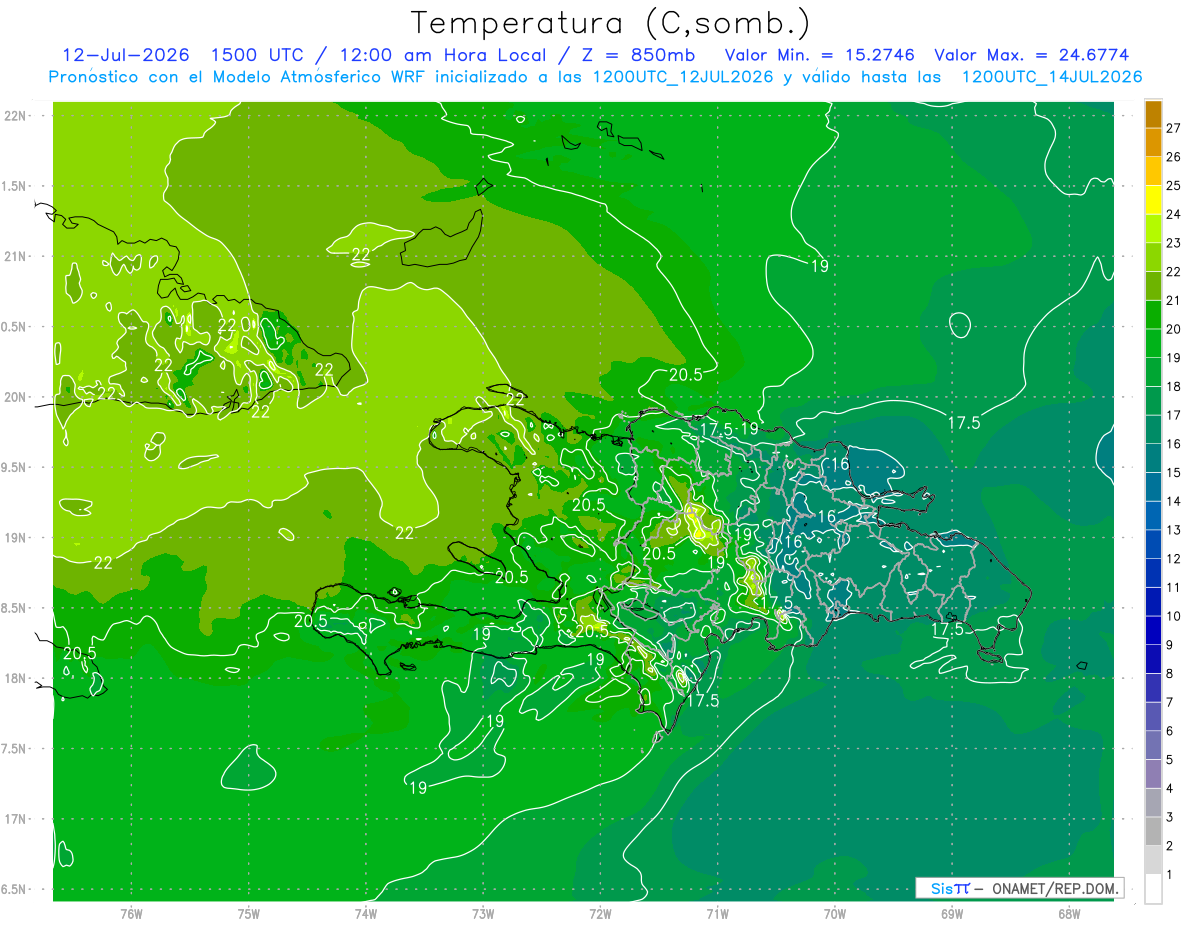
Task: Click the 72W longitude axis label
Action: (600, 914)
